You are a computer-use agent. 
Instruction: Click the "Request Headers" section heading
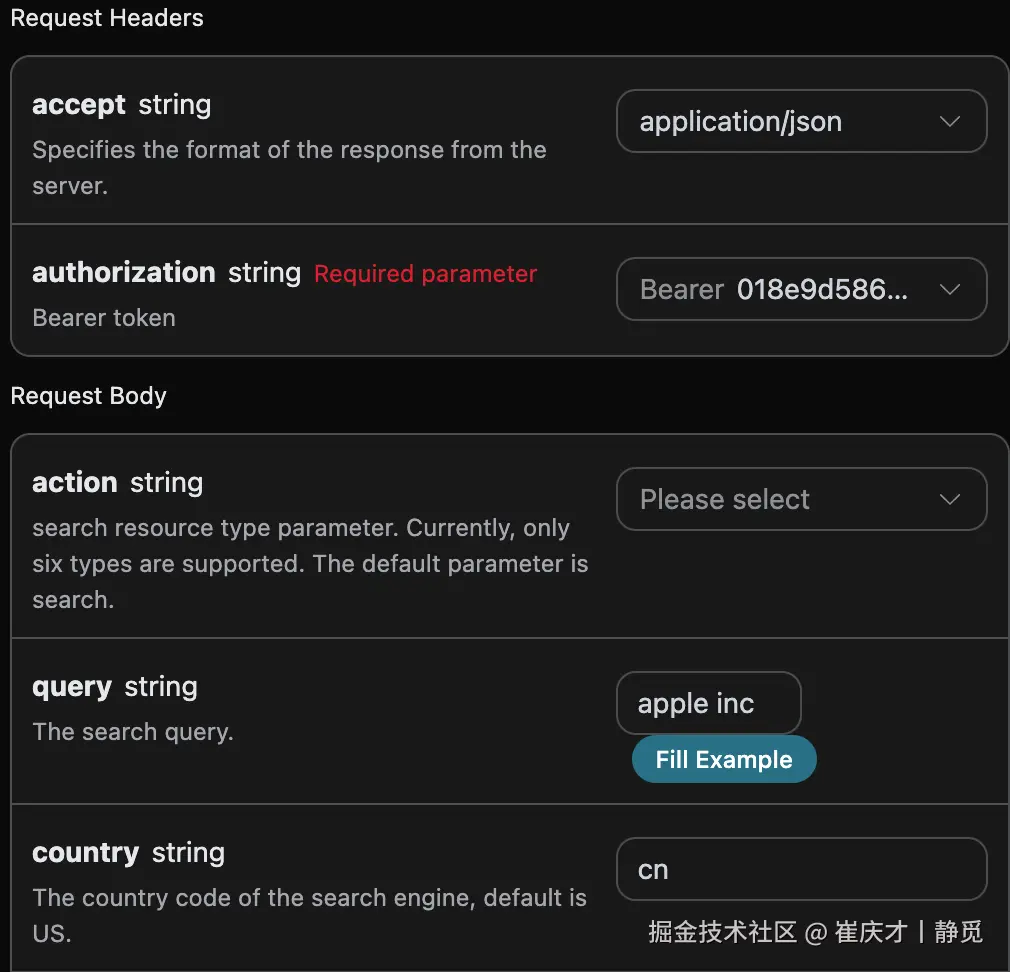pyautogui.click(x=107, y=18)
